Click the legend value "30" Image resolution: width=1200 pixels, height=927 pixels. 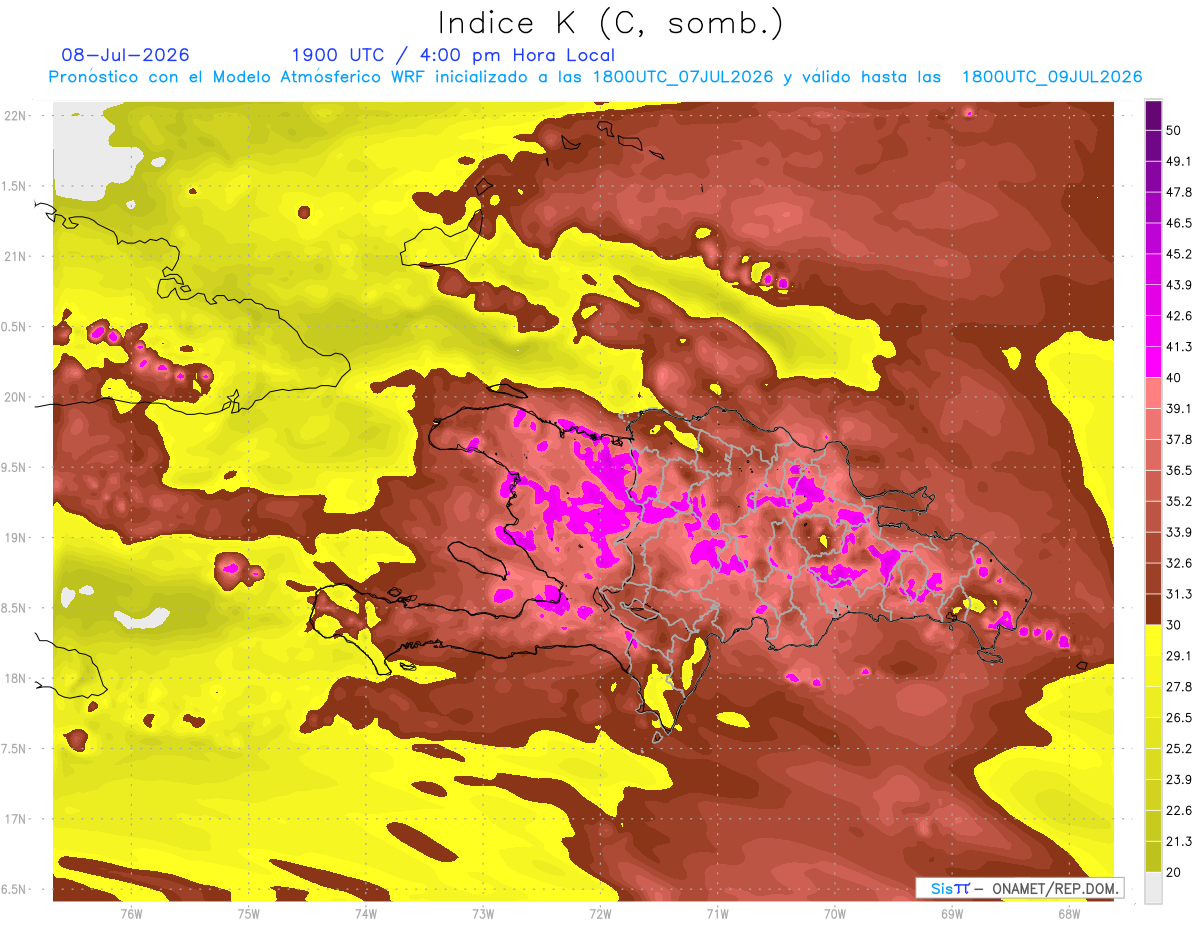tap(1174, 625)
